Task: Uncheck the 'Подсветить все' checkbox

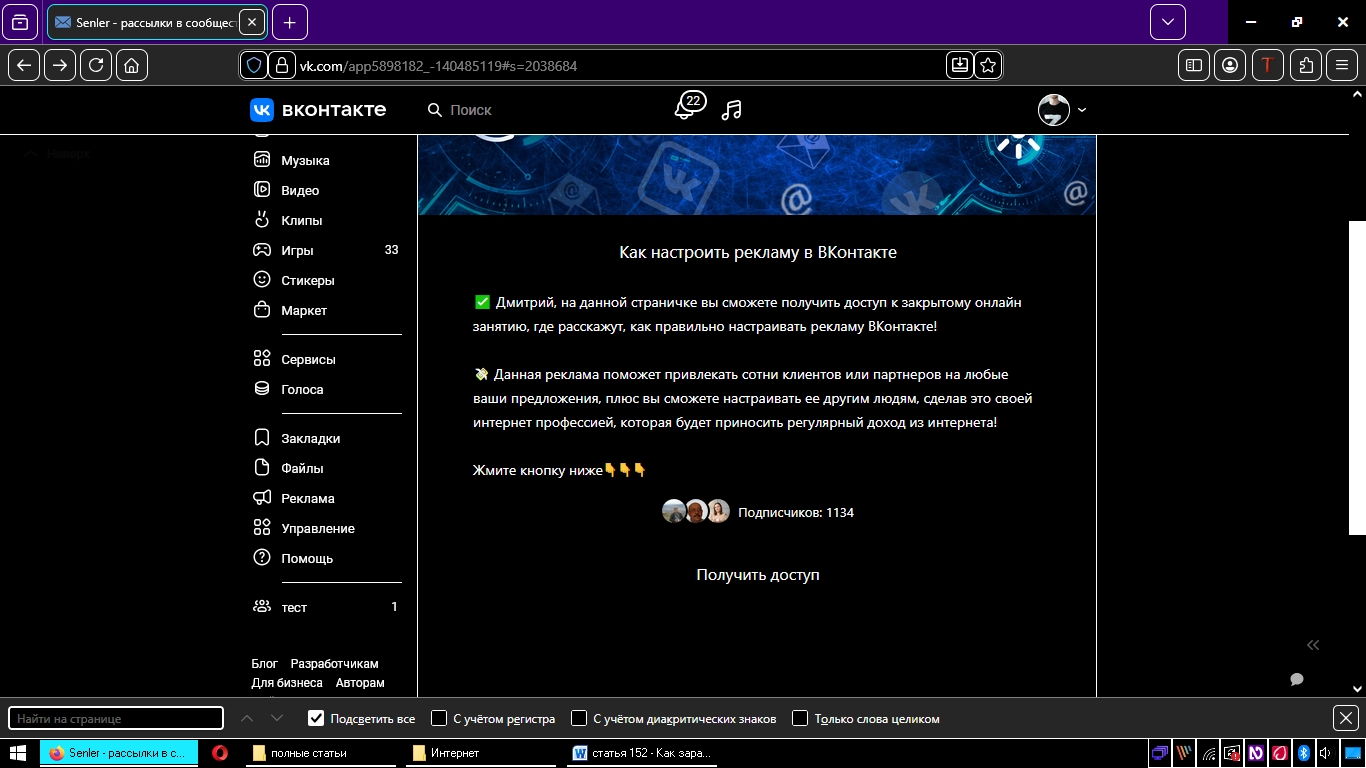Action: 317,718
